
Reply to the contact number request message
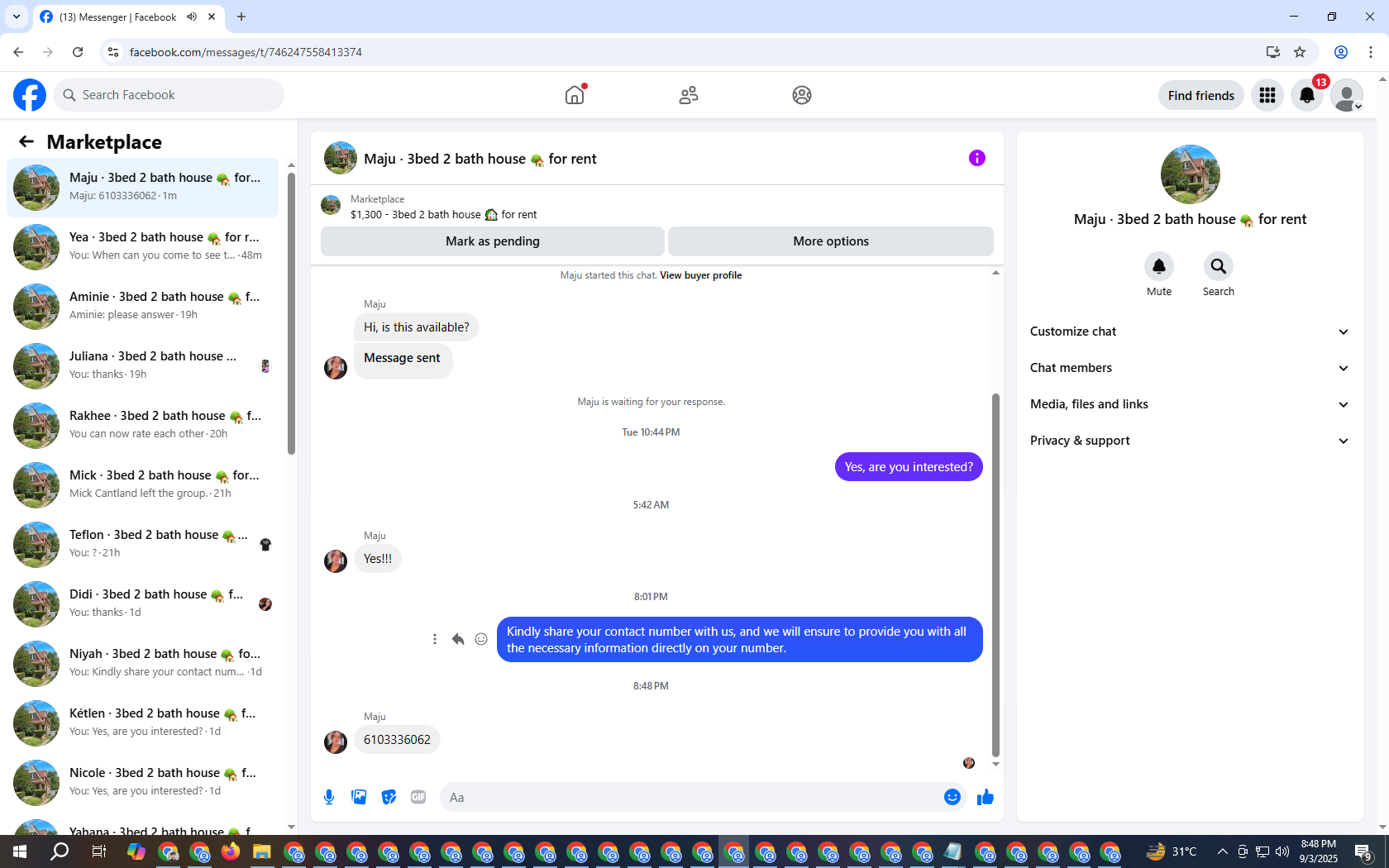[458, 639]
